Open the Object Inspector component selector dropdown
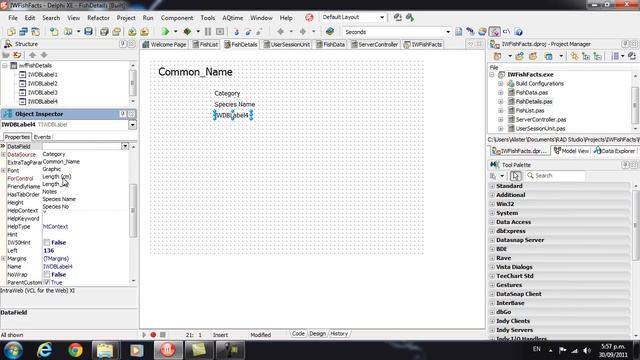The image size is (640, 360). (x=132, y=125)
